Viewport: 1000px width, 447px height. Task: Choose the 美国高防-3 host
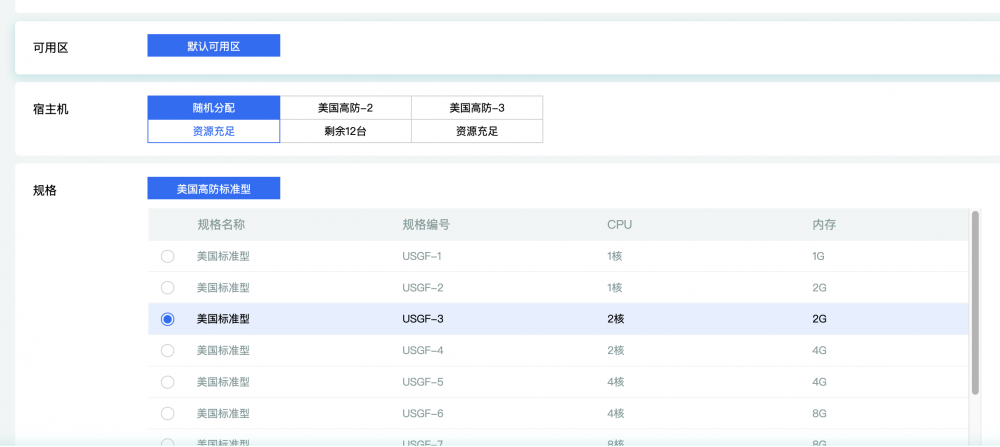click(x=477, y=108)
